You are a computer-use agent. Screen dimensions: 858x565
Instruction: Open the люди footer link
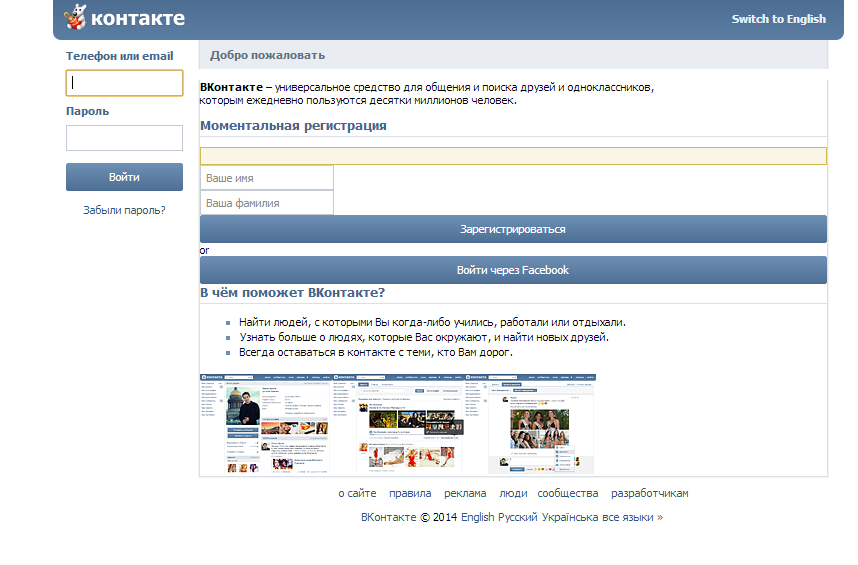[x=513, y=493]
